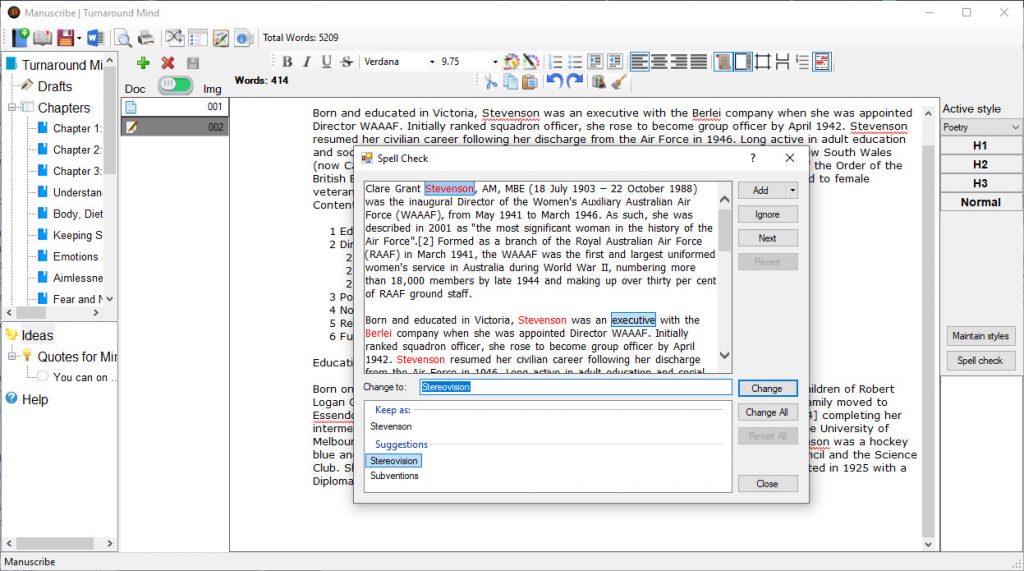Select the Emotions chapter in tree

pyautogui.click(x=76, y=257)
